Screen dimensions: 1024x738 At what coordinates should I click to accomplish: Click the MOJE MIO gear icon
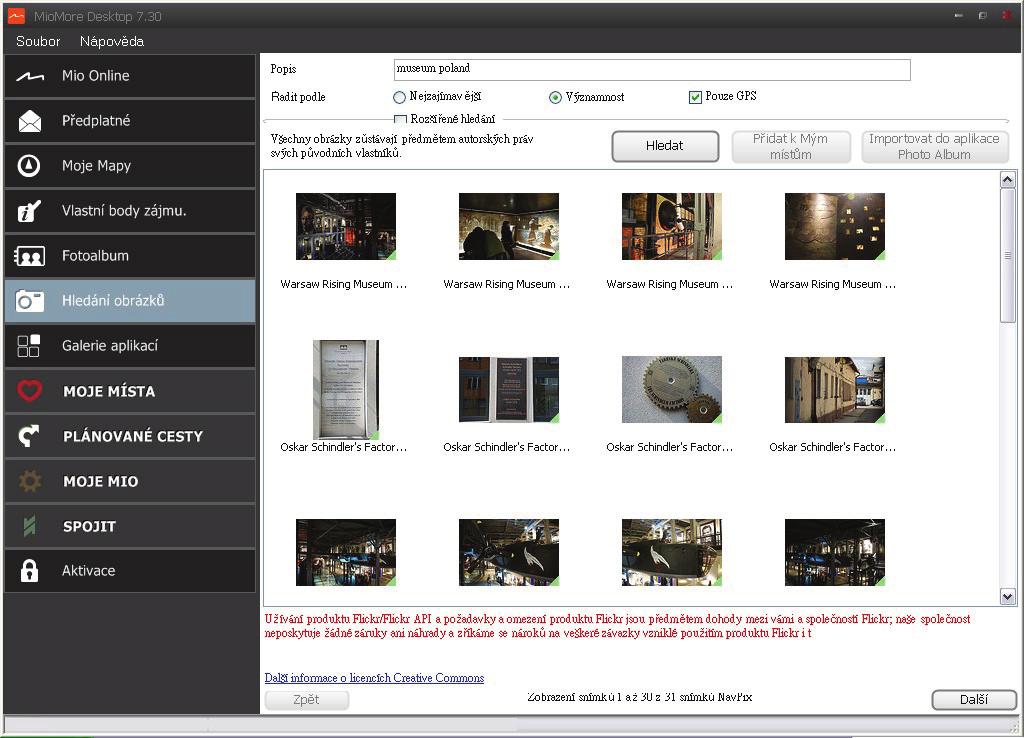(29, 481)
